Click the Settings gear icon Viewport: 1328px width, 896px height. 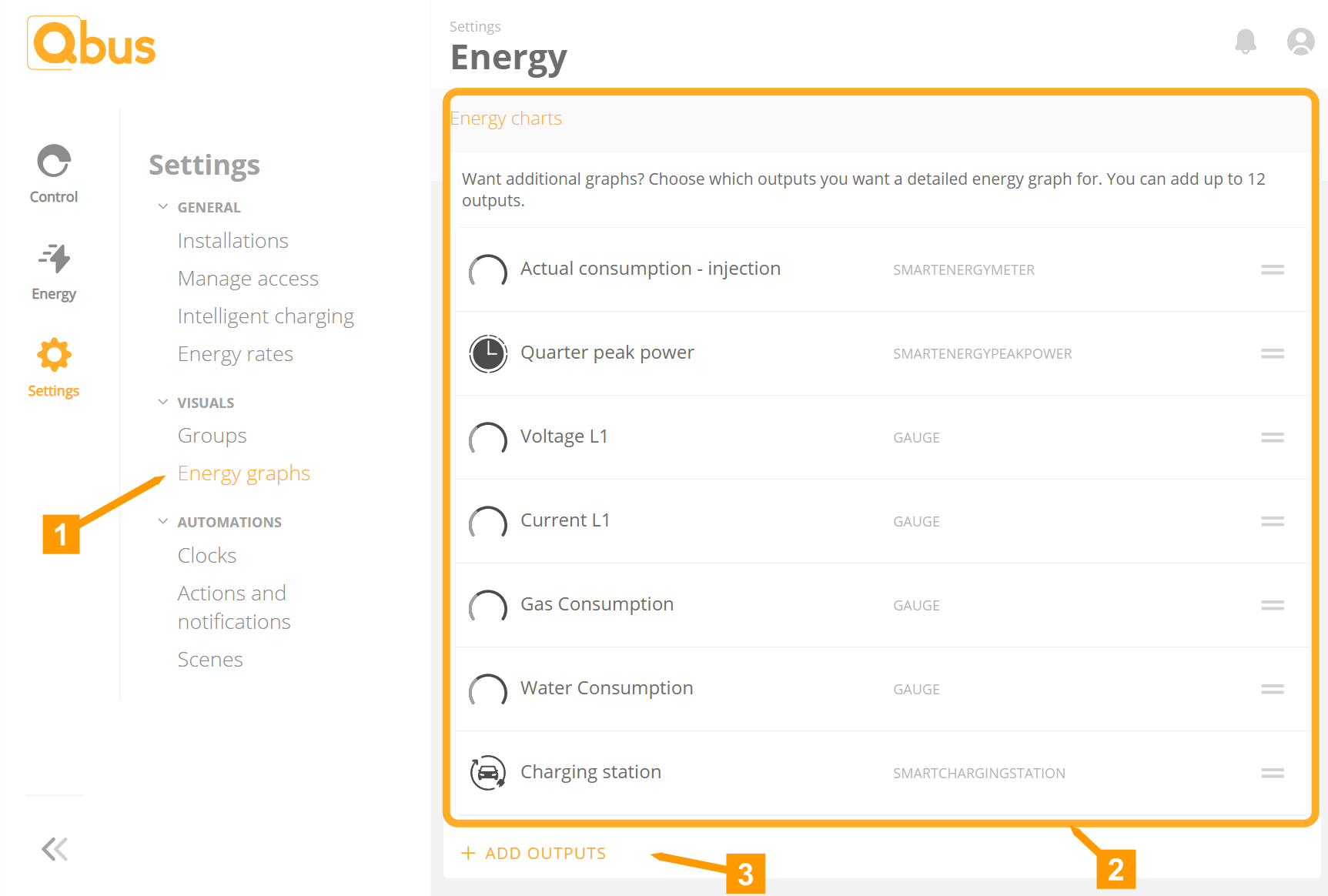coord(53,355)
